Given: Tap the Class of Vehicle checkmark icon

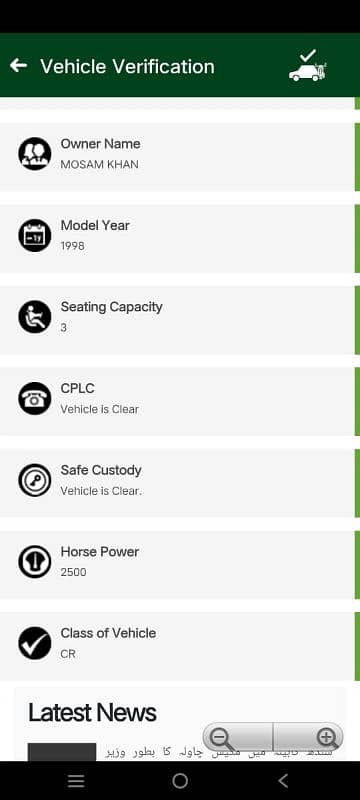Looking at the screenshot, I should tap(35, 643).
